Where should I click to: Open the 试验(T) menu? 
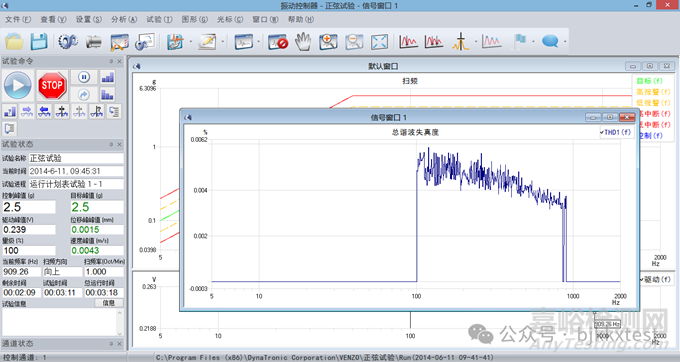coord(159,20)
